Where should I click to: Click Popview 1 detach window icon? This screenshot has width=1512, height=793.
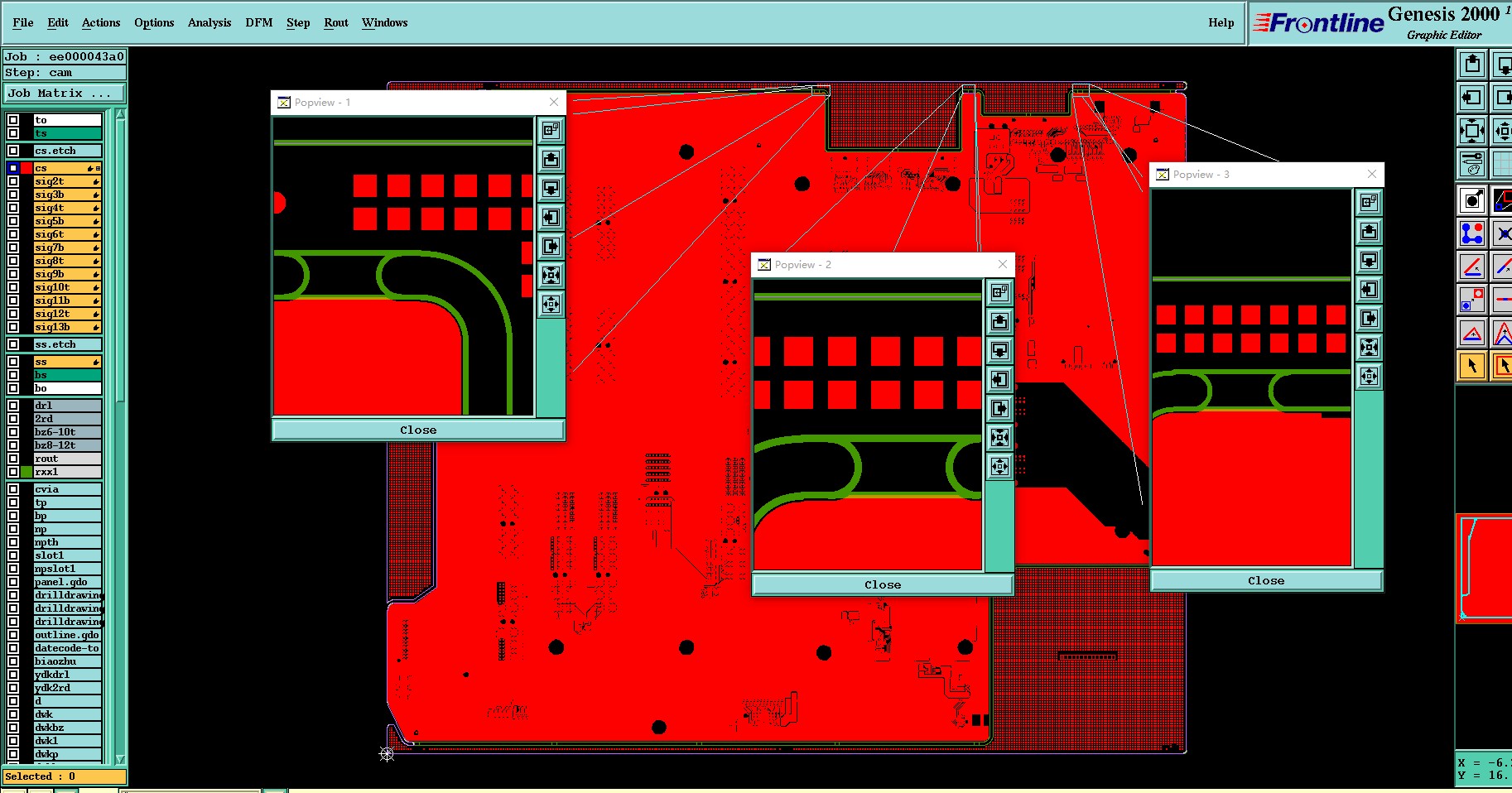pyautogui.click(x=551, y=131)
